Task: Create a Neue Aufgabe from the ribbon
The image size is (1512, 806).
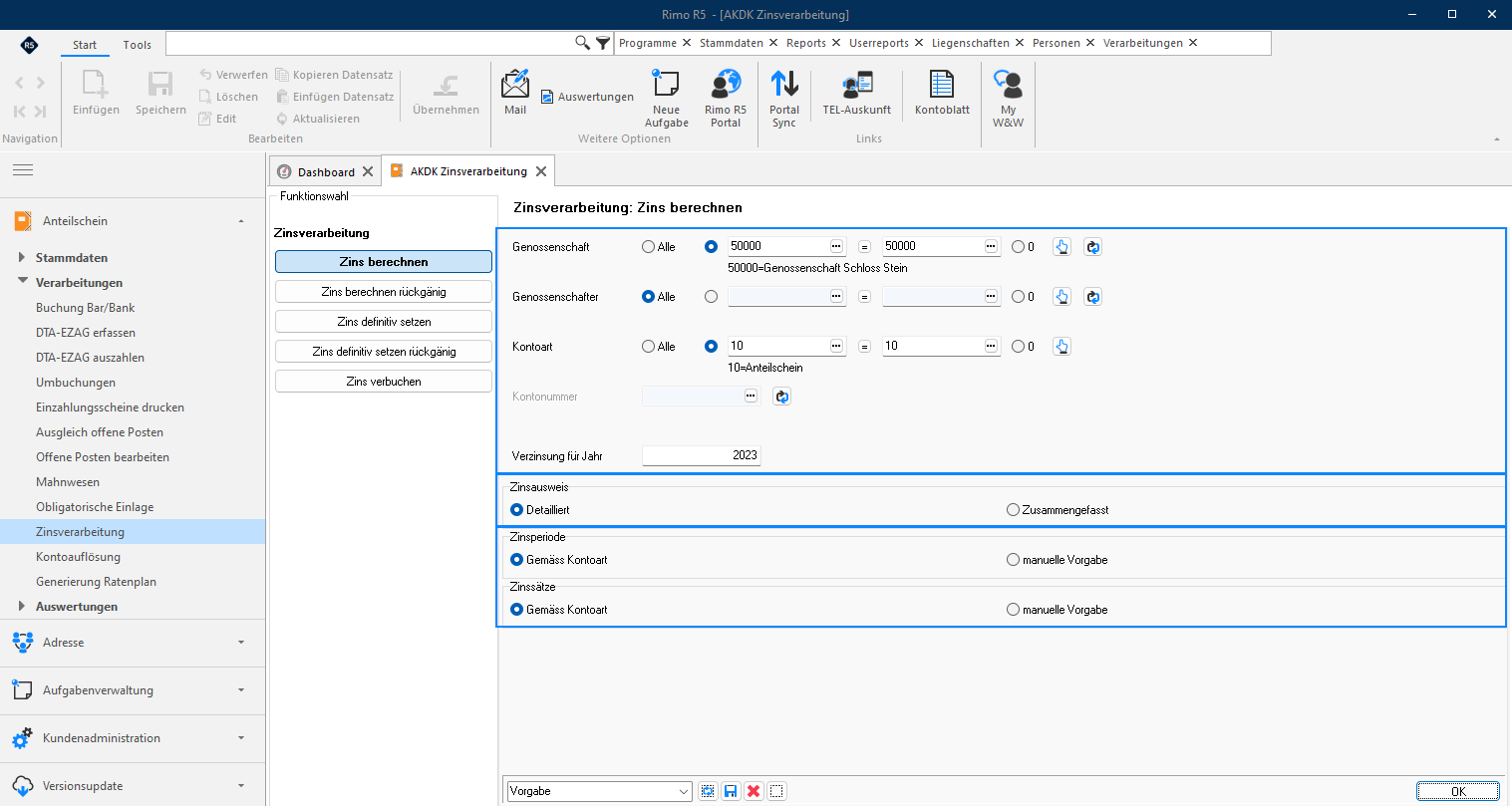Action: pyautogui.click(x=666, y=99)
